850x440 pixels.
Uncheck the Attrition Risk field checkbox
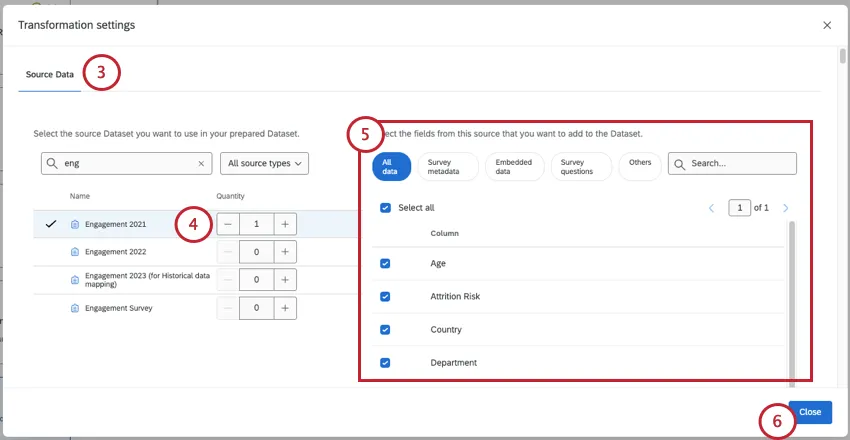pyautogui.click(x=385, y=296)
